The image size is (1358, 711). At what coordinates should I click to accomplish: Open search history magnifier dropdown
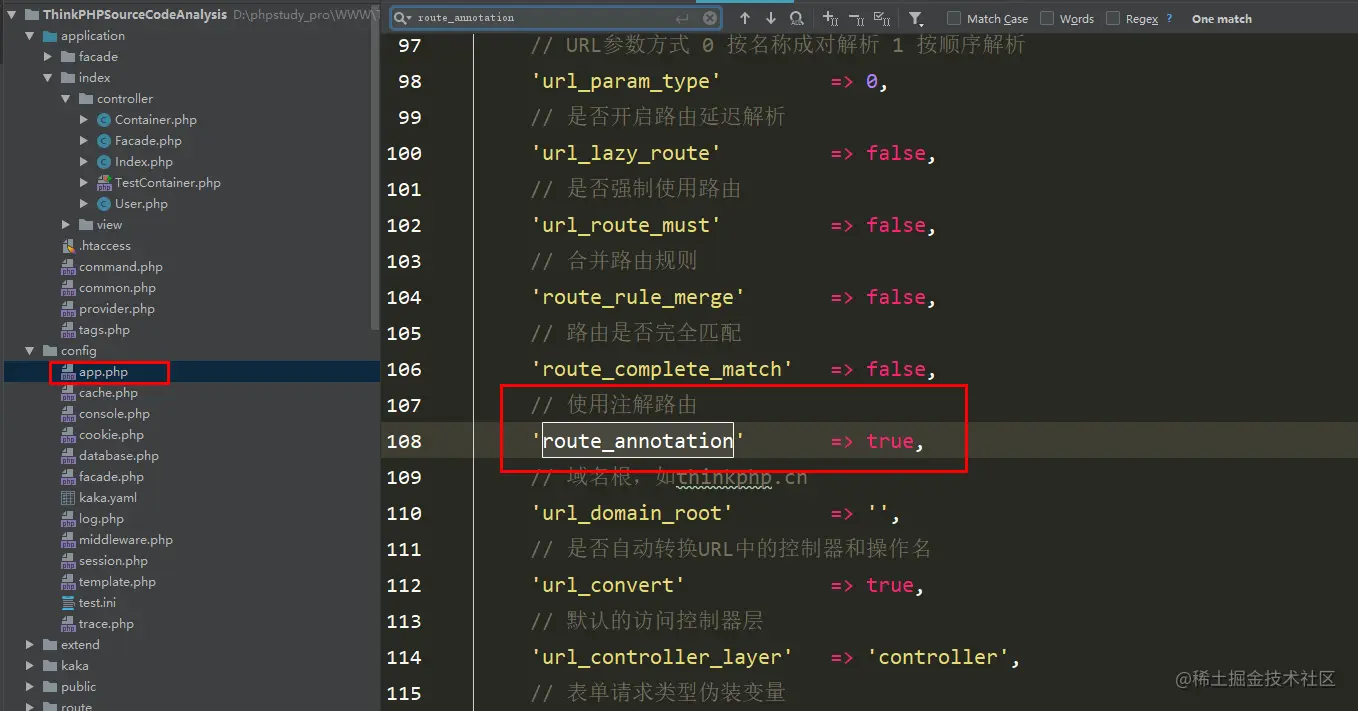pos(403,18)
